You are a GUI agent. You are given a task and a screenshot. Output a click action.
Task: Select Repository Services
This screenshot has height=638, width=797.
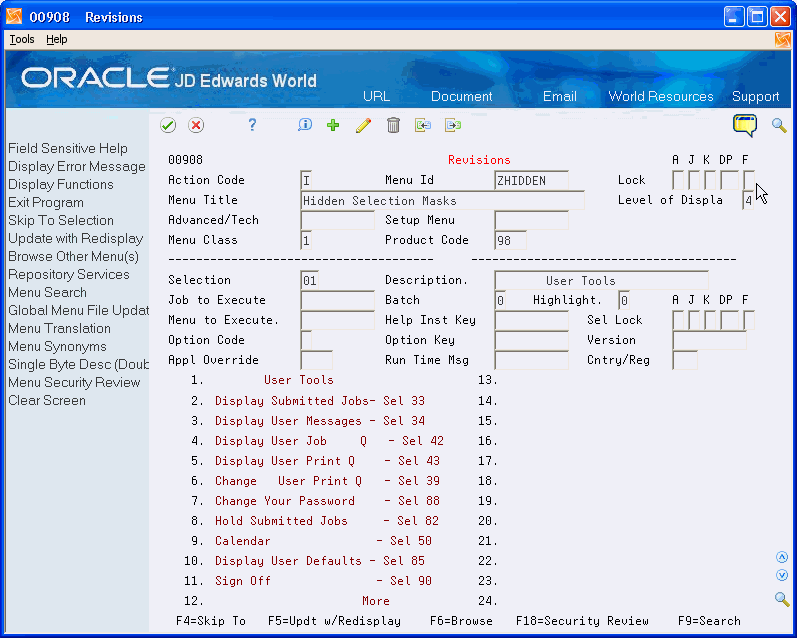click(x=69, y=275)
